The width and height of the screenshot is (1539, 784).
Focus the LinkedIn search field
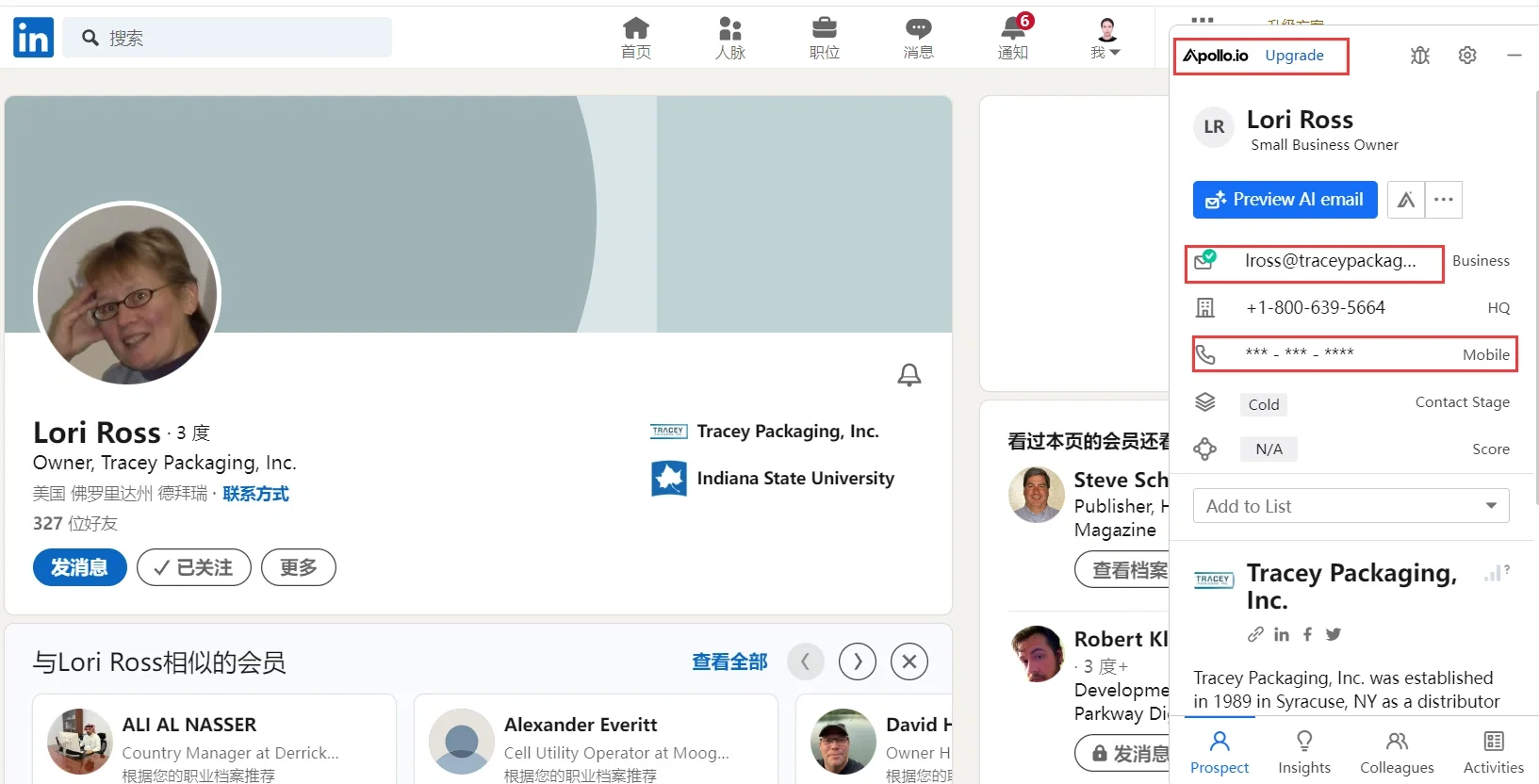(227, 38)
